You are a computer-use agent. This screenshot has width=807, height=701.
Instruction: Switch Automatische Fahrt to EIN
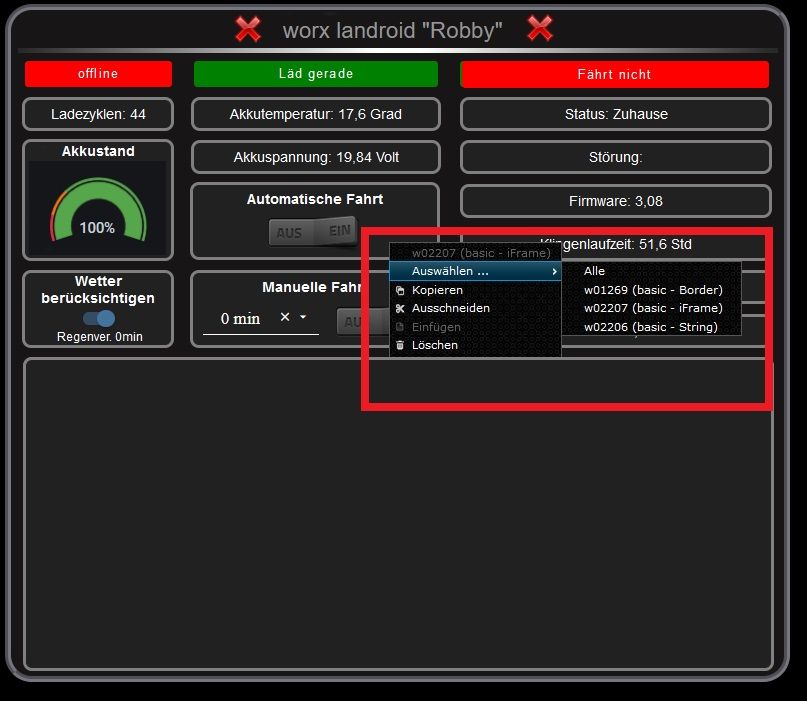coord(339,231)
